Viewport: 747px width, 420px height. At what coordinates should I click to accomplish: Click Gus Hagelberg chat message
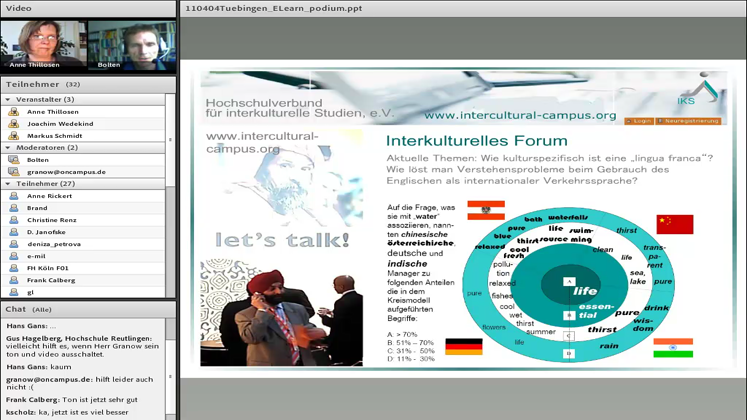click(83, 346)
